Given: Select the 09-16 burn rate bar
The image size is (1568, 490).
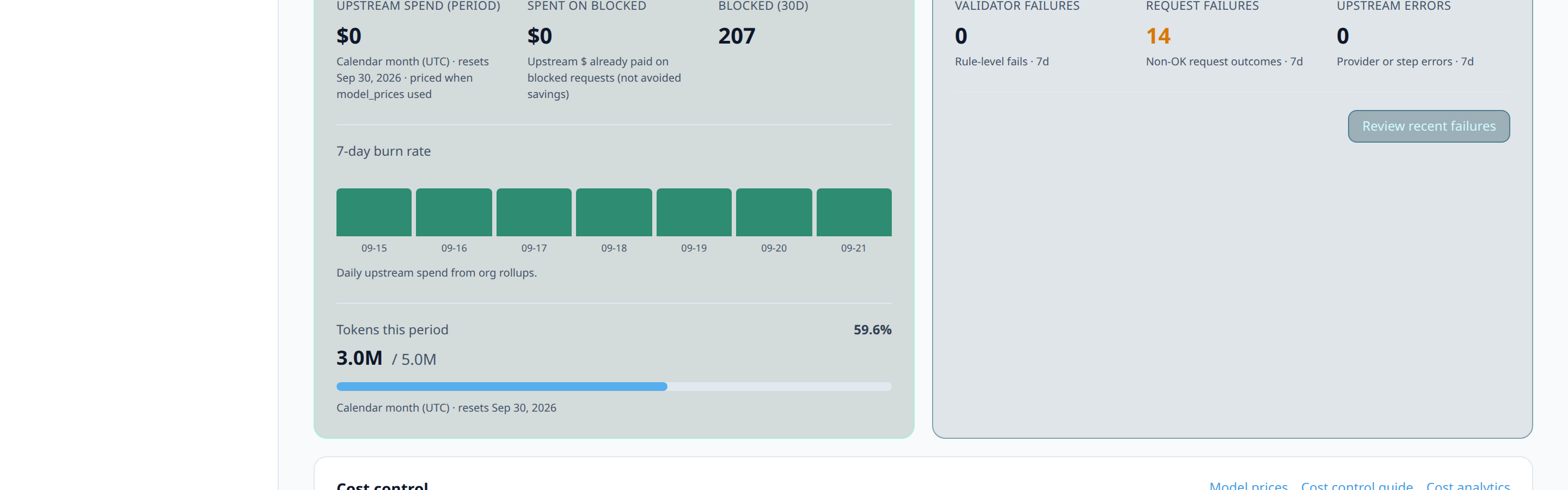Looking at the screenshot, I should [454, 212].
